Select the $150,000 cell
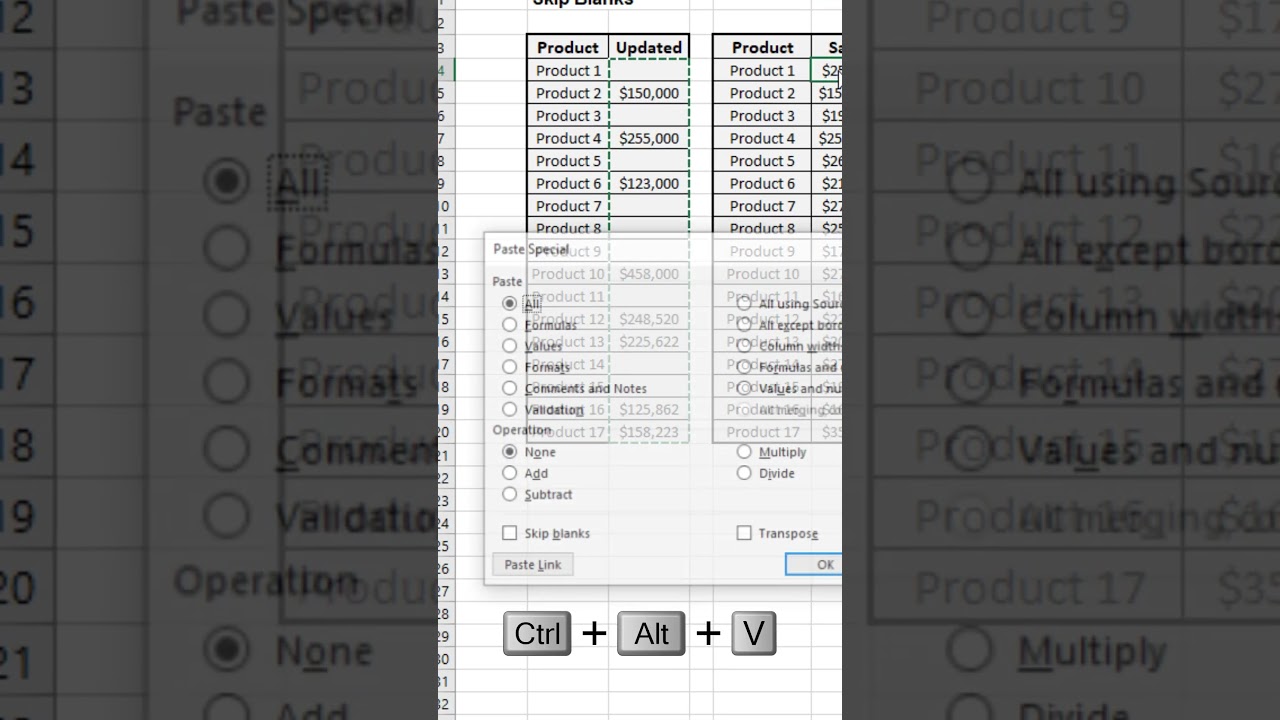 (x=649, y=93)
